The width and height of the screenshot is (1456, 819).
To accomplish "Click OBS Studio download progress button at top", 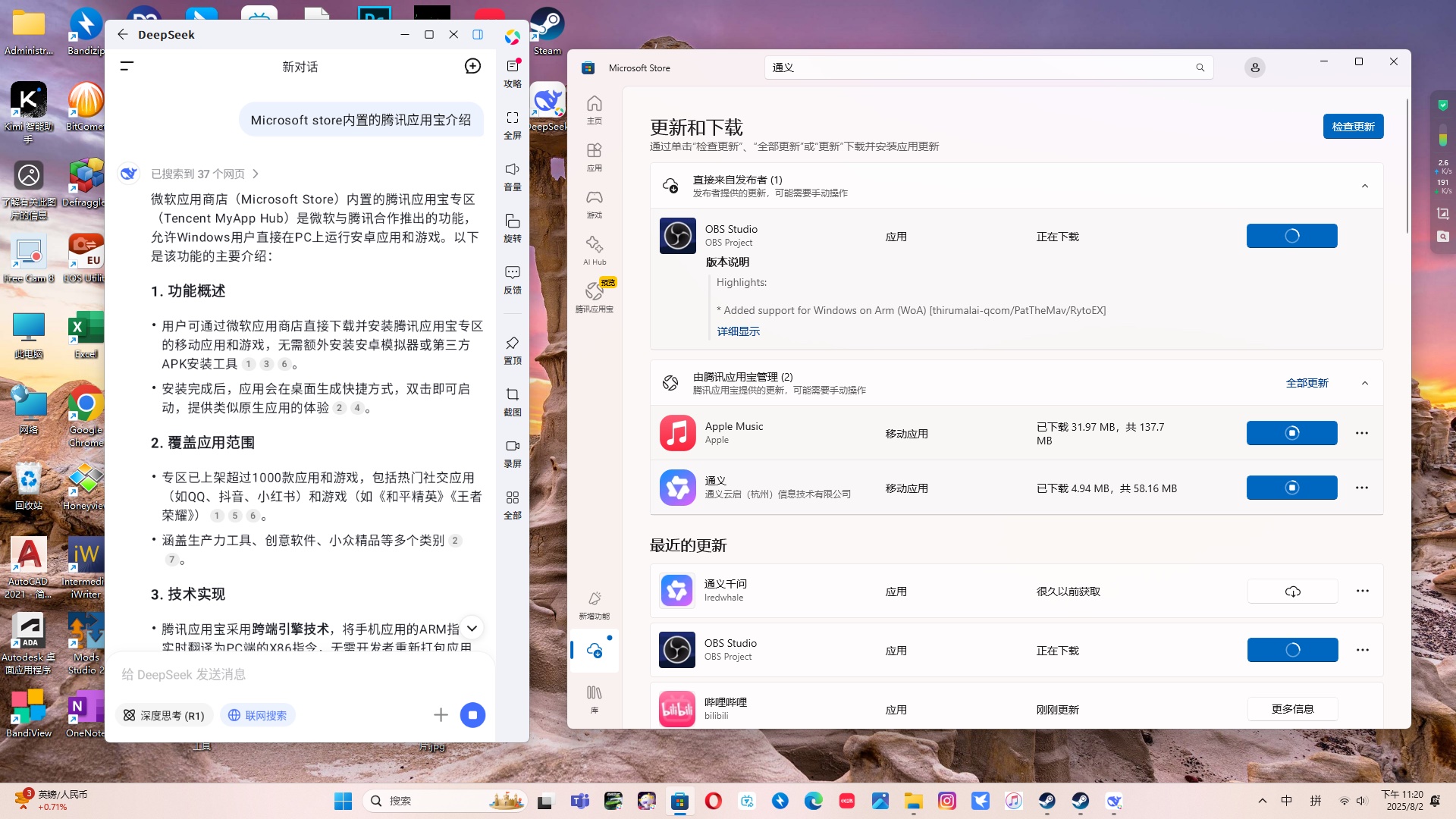I will (1291, 236).
